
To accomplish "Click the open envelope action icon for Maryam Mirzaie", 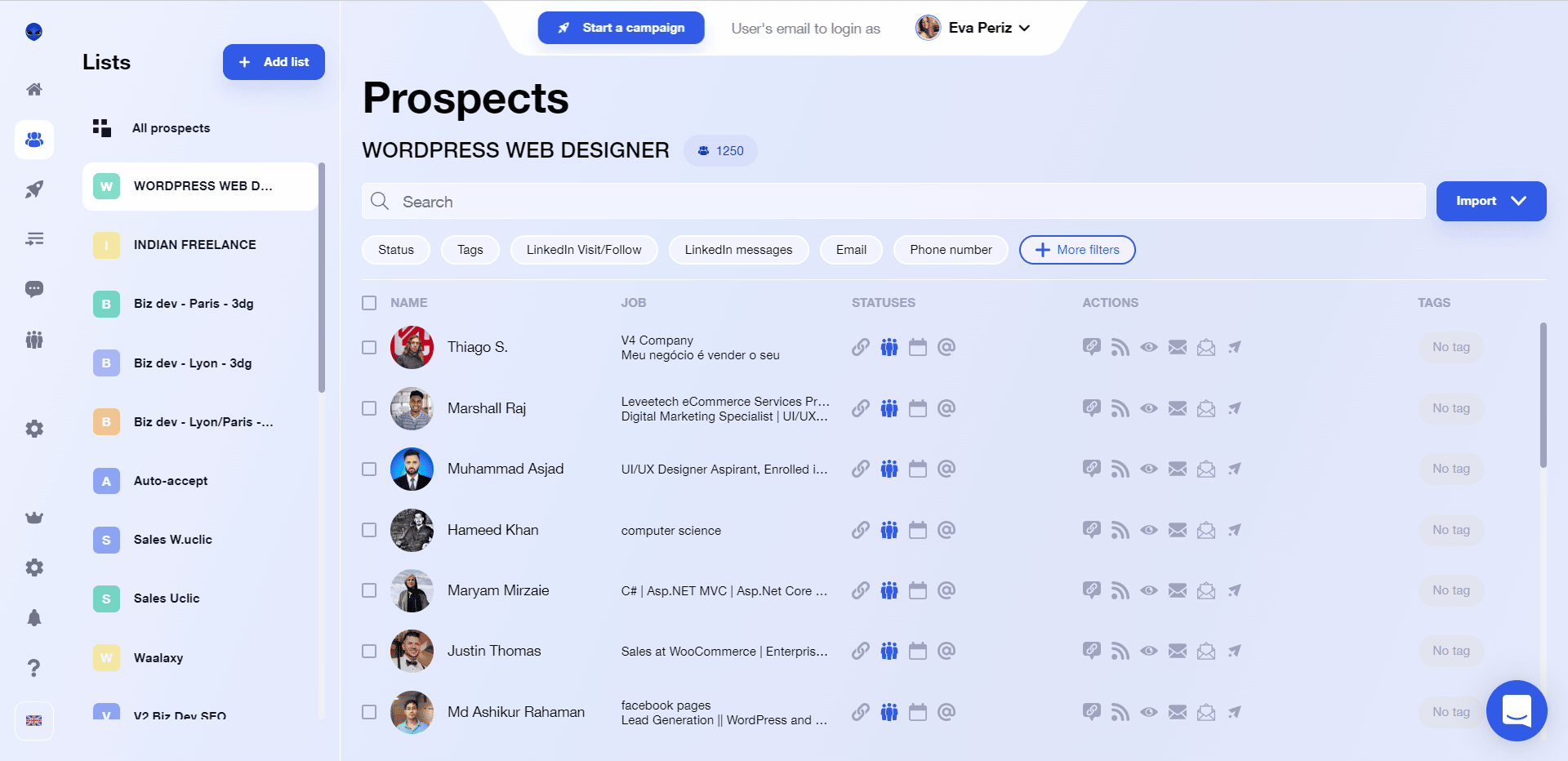I will (x=1206, y=590).
